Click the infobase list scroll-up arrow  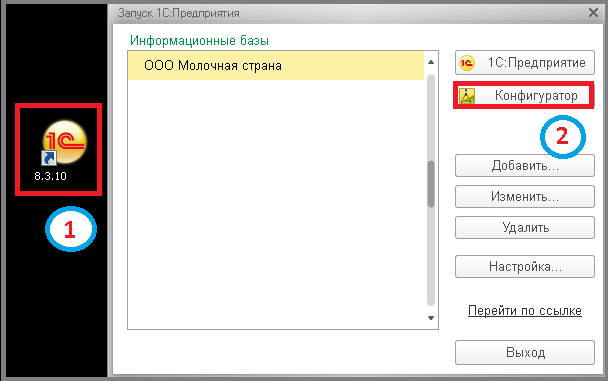pos(431,62)
